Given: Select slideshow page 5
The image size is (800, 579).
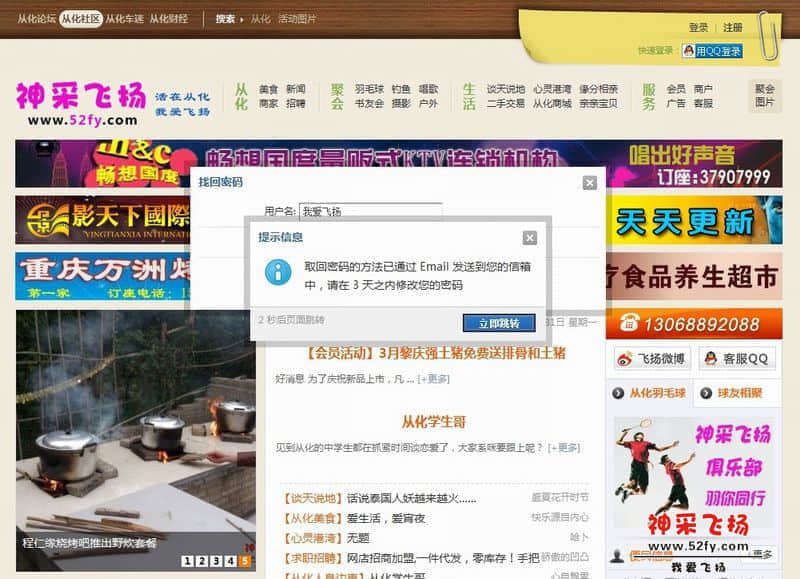Looking at the screenshot, I should [x=245, y=561].
